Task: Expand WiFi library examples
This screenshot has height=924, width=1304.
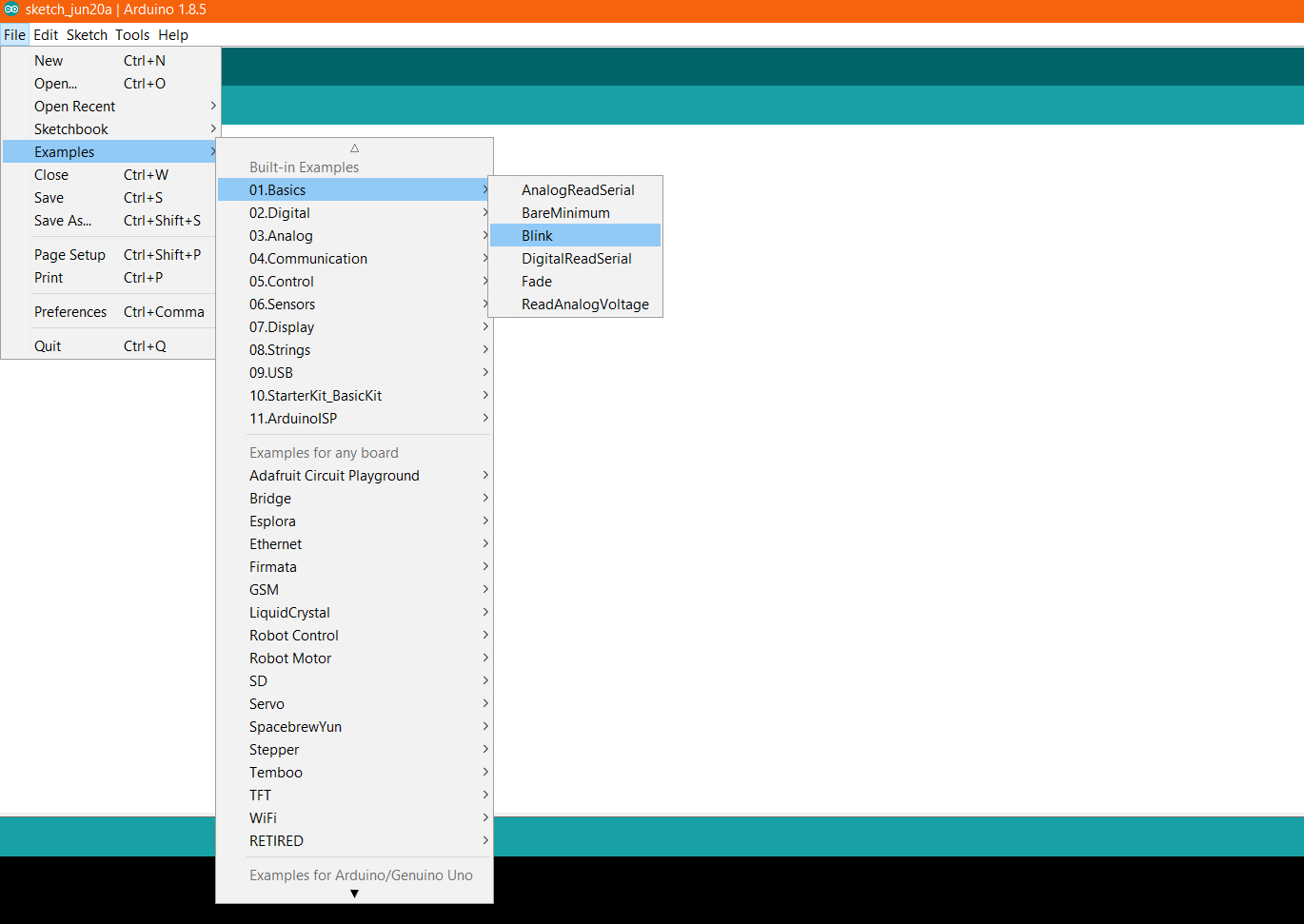Action: (x=354, y=818)
